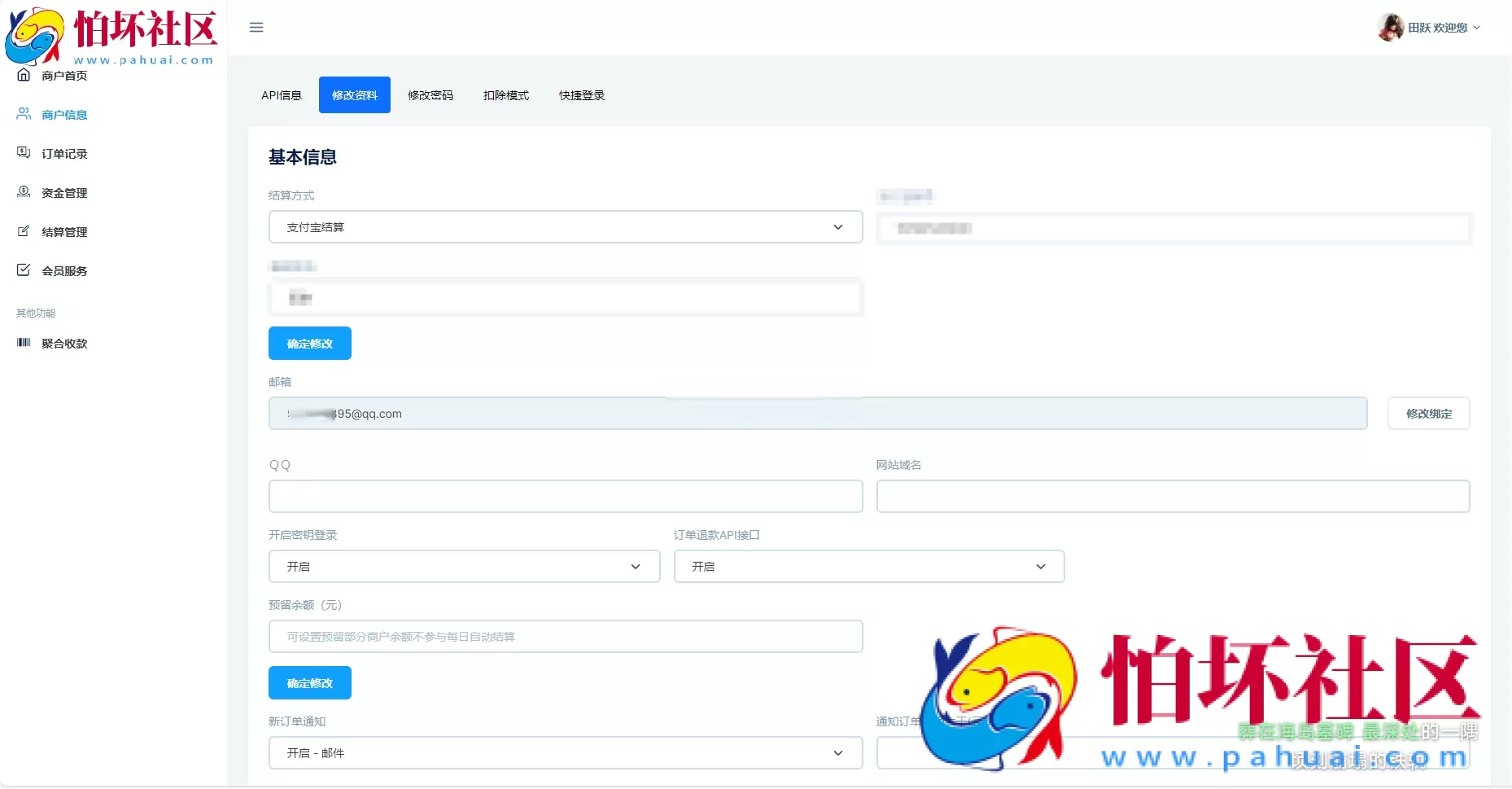Switch to the API信息 tab
This screenshot has width=1512, height=789.
(282, 95)
